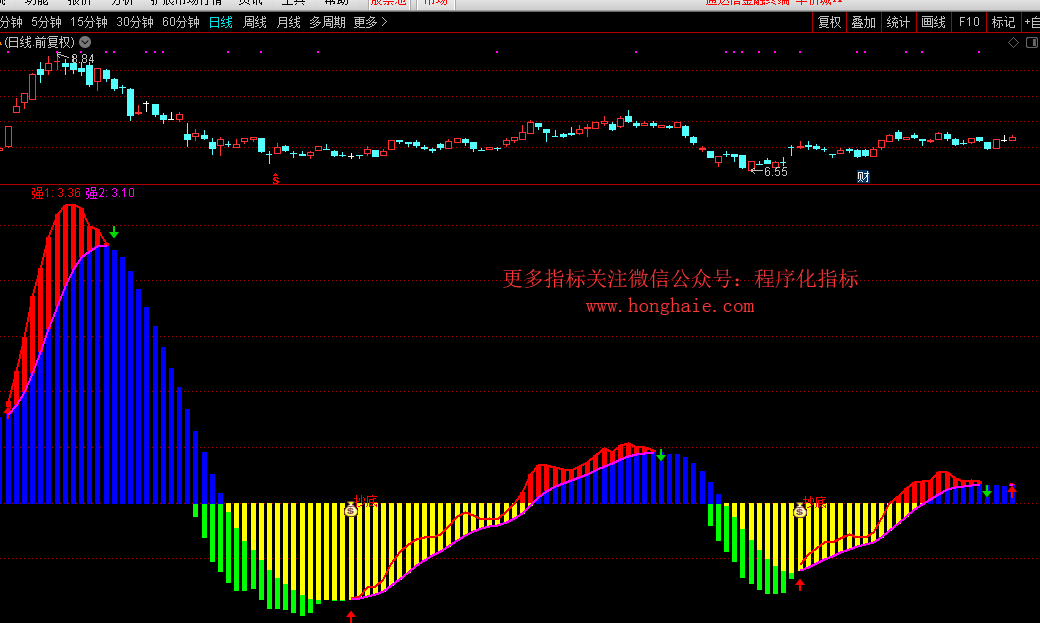Click the left money bag 抄底 icon
1040x623 pixels.
(351, 511)
